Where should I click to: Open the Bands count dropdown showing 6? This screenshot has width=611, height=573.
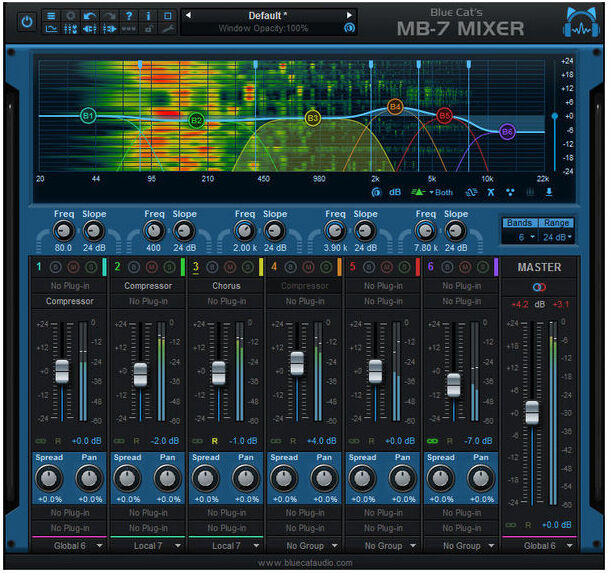point(521,237)
